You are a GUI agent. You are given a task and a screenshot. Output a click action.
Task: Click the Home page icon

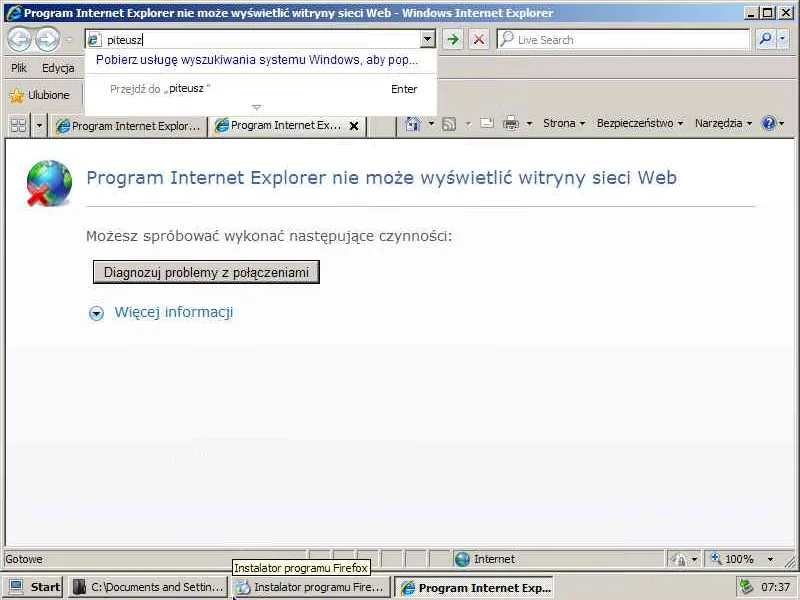click(413, 123)
